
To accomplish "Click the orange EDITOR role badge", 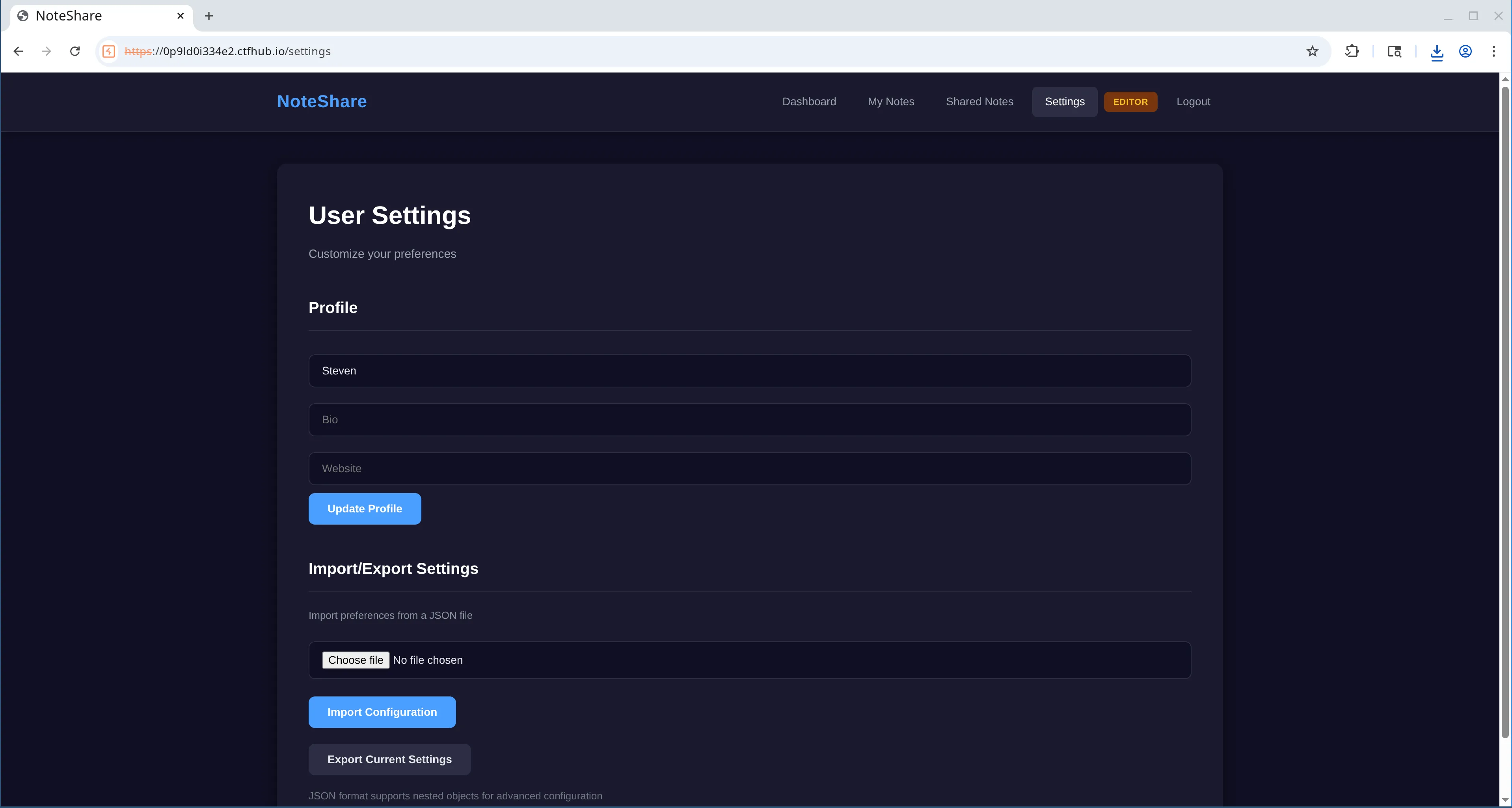I will (1130, 102).
